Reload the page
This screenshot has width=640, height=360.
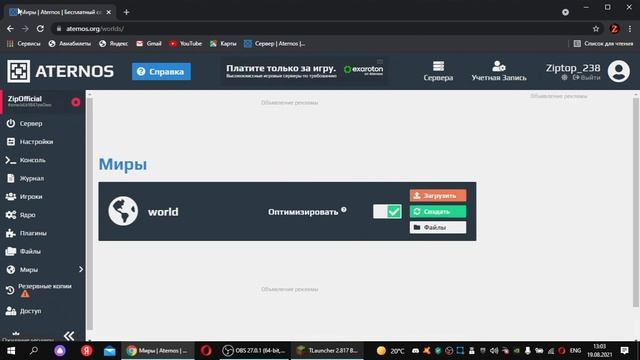(40, 29)
